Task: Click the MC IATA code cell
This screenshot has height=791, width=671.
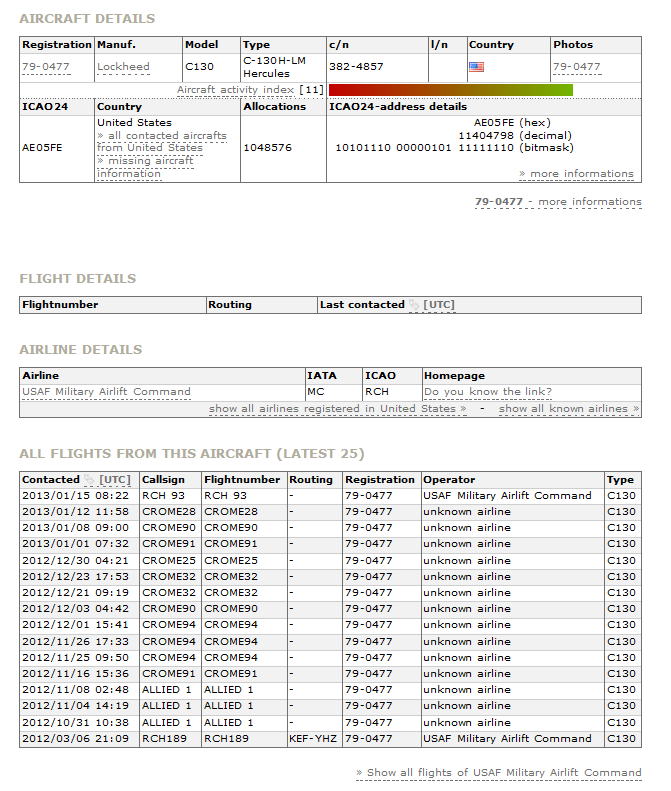Action: (x=333, y=392)
